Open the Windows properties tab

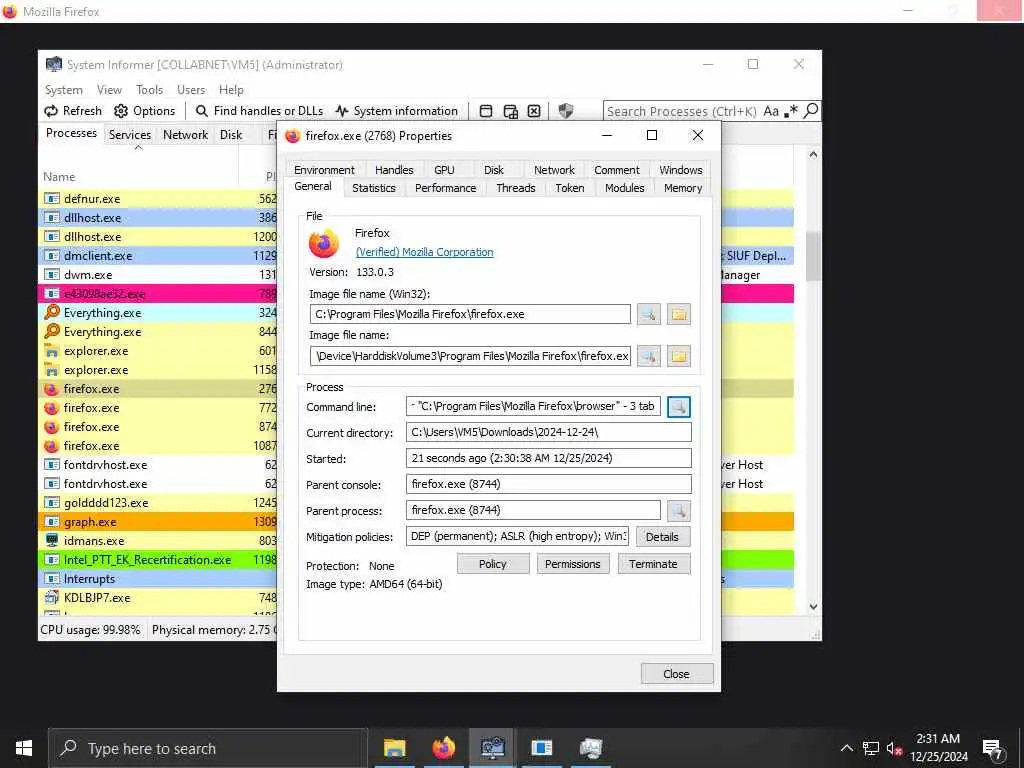click(x=680, y=170)
